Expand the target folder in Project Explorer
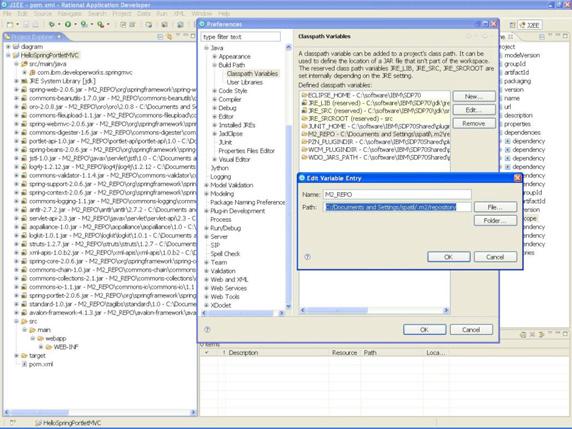572x429 pixels. point(16,355)
